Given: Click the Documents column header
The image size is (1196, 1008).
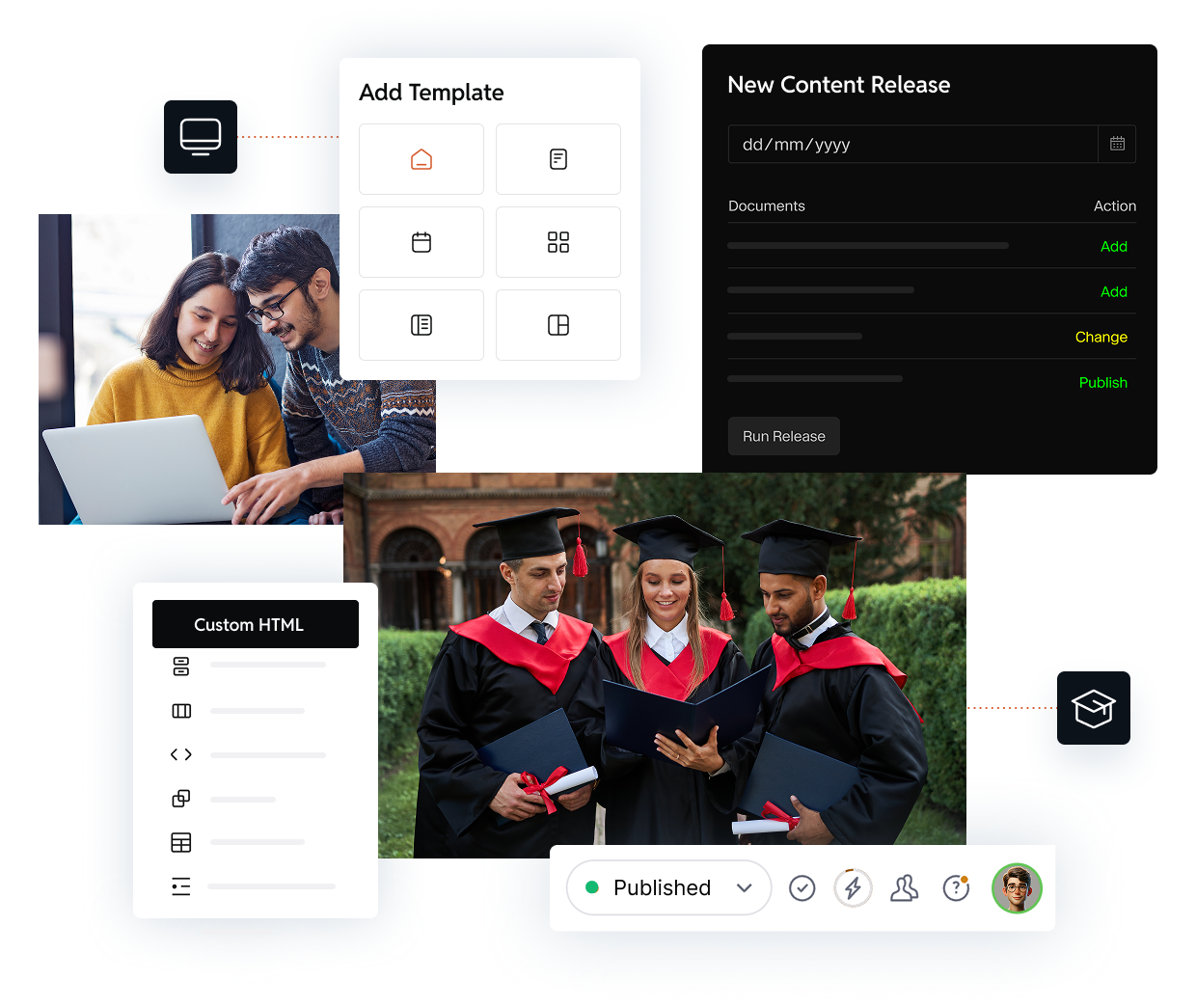Looking at the screenshot, I should [x=767, y=205].
